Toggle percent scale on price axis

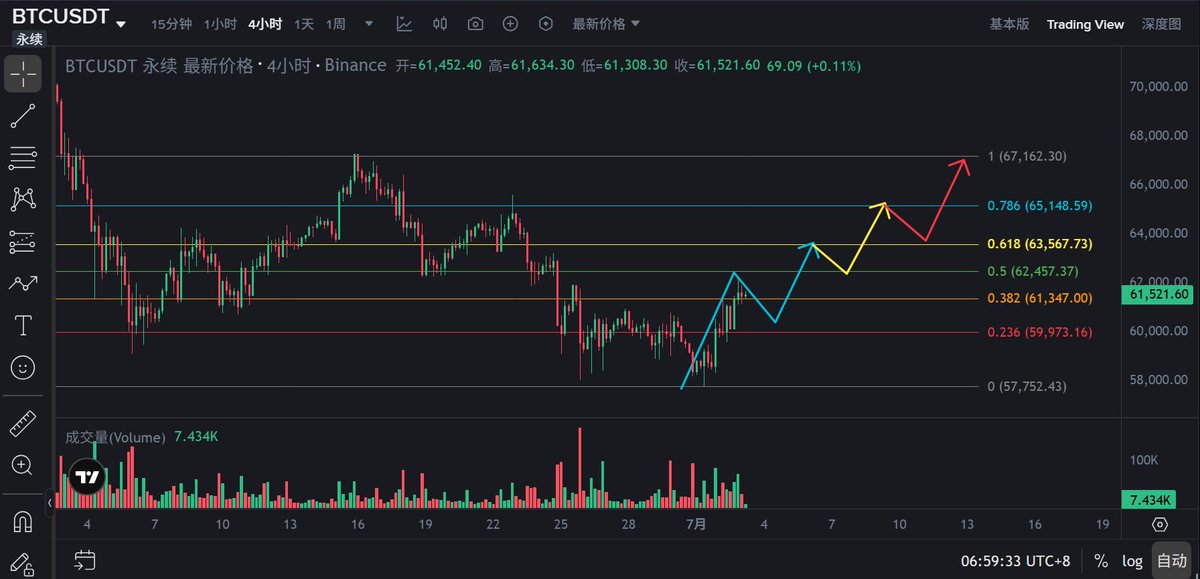click(1101, 561)
